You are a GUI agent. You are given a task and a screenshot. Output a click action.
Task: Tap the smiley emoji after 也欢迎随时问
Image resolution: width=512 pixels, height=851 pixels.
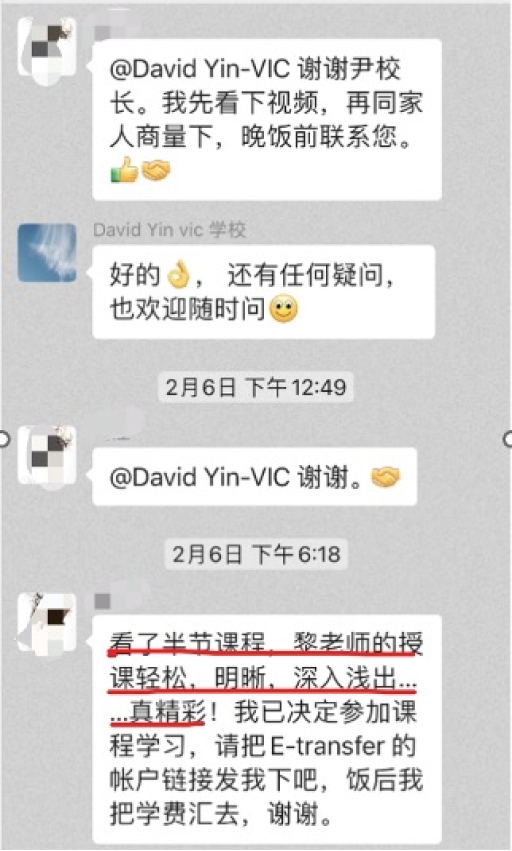(283, 309)
